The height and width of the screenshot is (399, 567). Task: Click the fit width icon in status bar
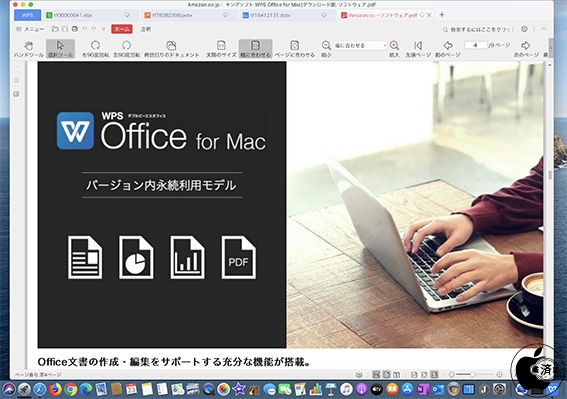pos(435,374)
